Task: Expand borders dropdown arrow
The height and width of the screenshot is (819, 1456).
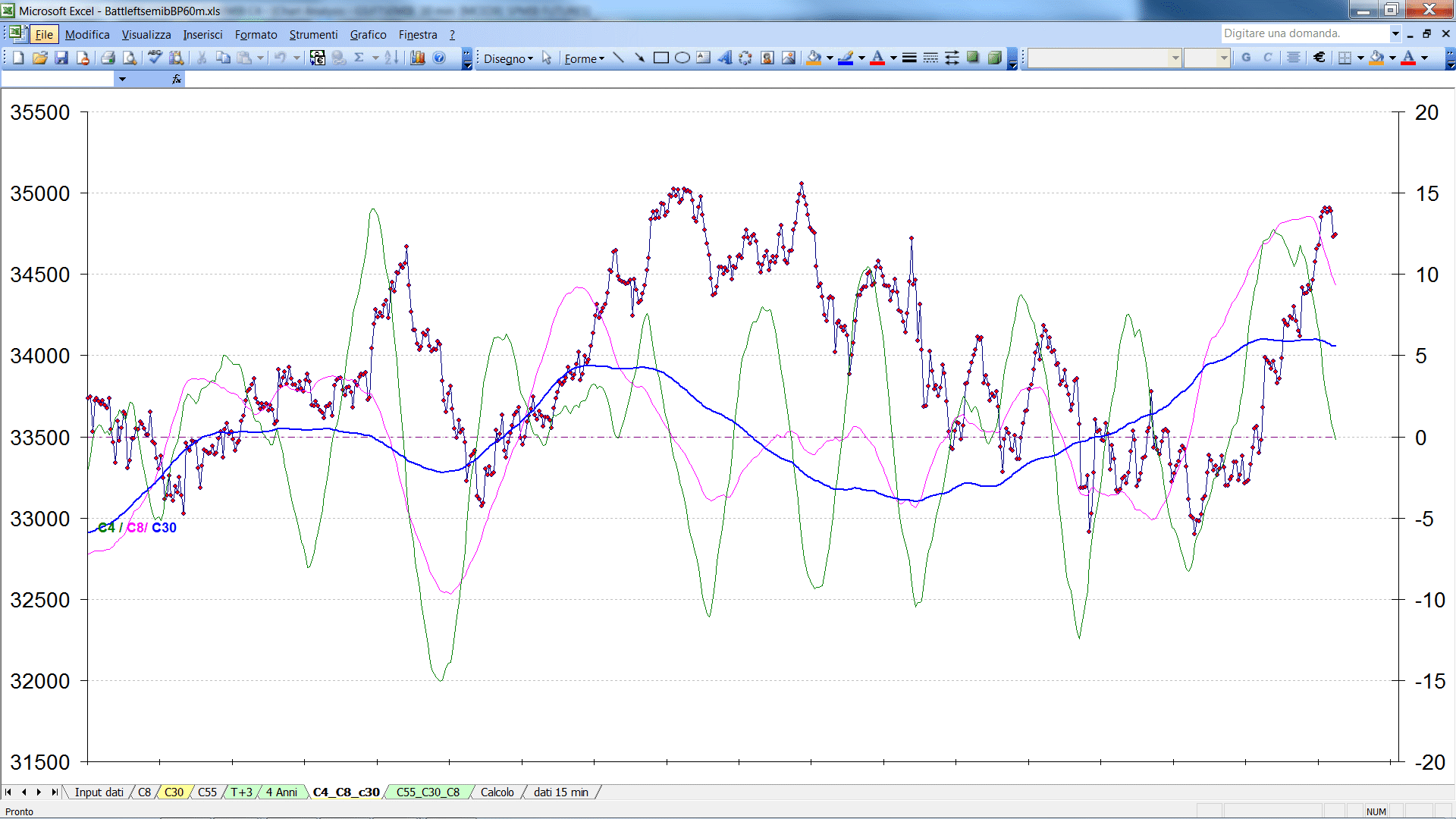Action: [1360, 58]
